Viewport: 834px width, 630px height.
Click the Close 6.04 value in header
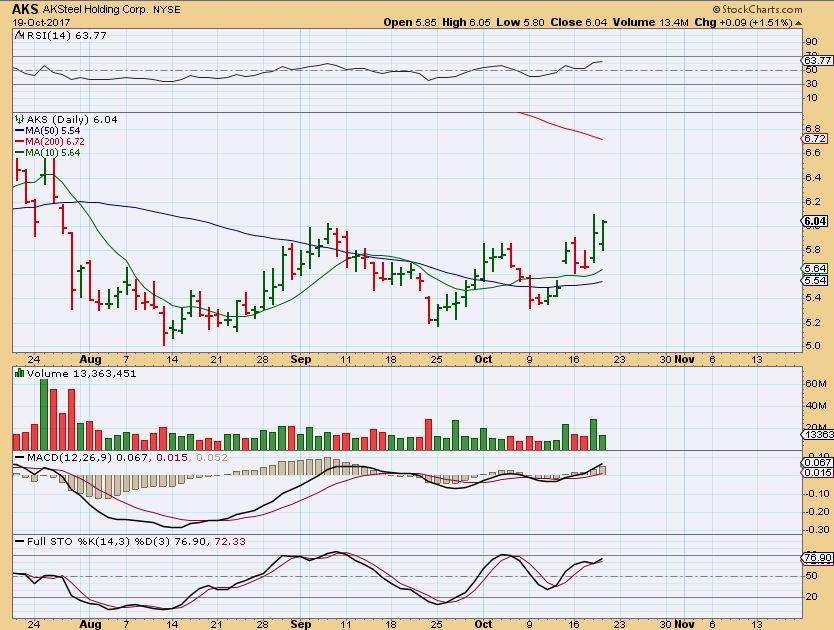[x=579, y=22]
